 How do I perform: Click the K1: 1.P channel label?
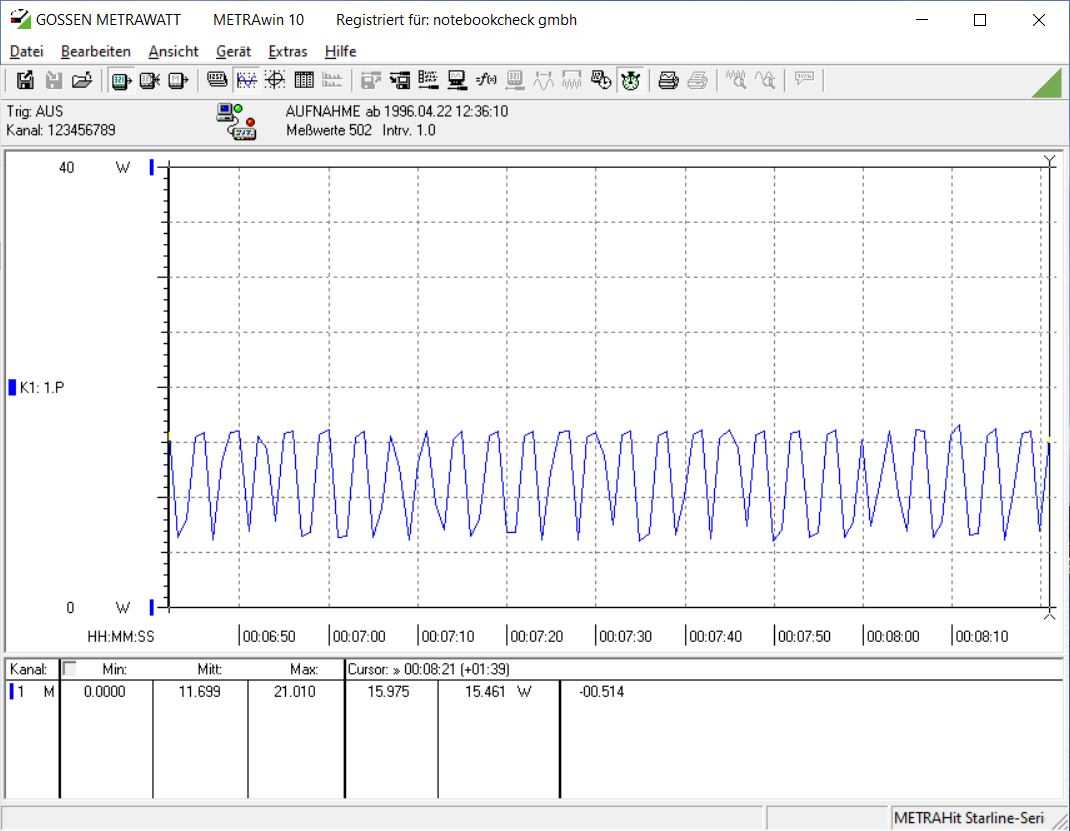click(x=42, y=387)
